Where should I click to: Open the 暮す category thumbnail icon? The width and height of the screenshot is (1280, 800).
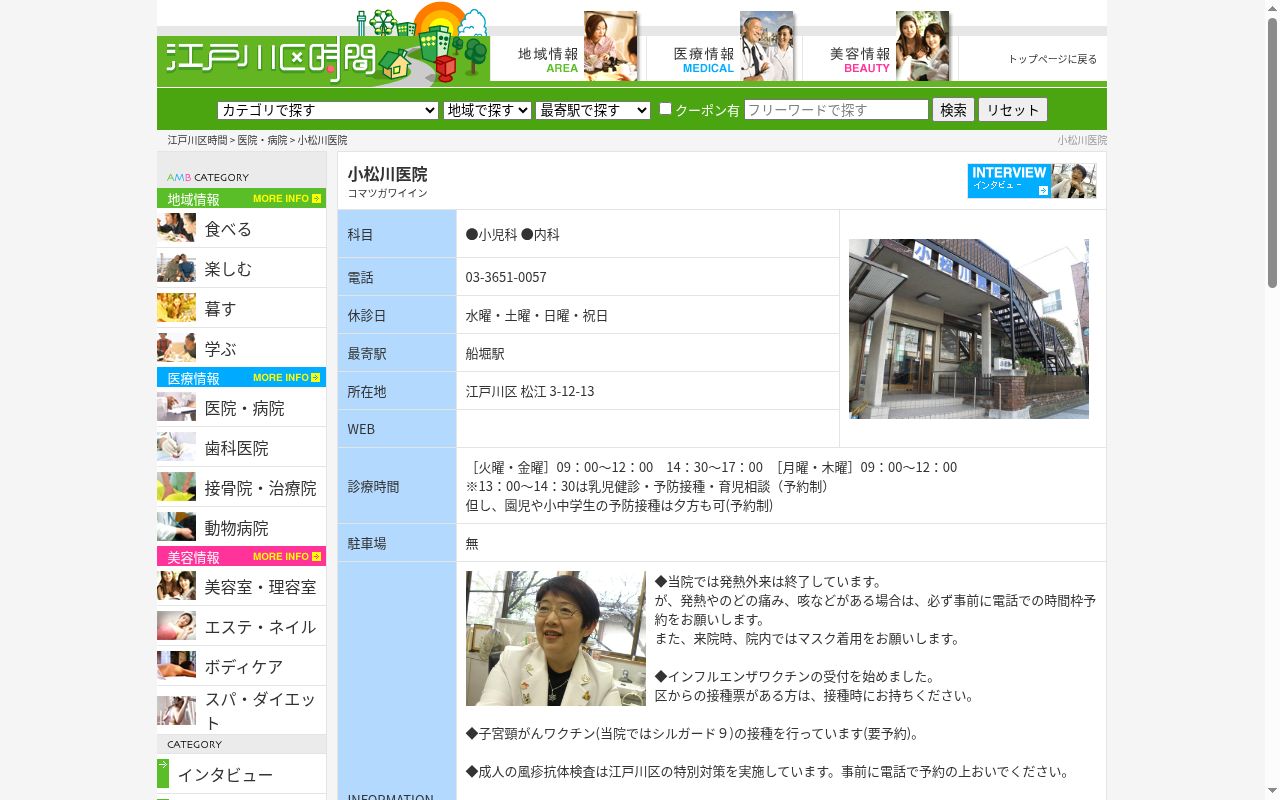coord(176,308)
